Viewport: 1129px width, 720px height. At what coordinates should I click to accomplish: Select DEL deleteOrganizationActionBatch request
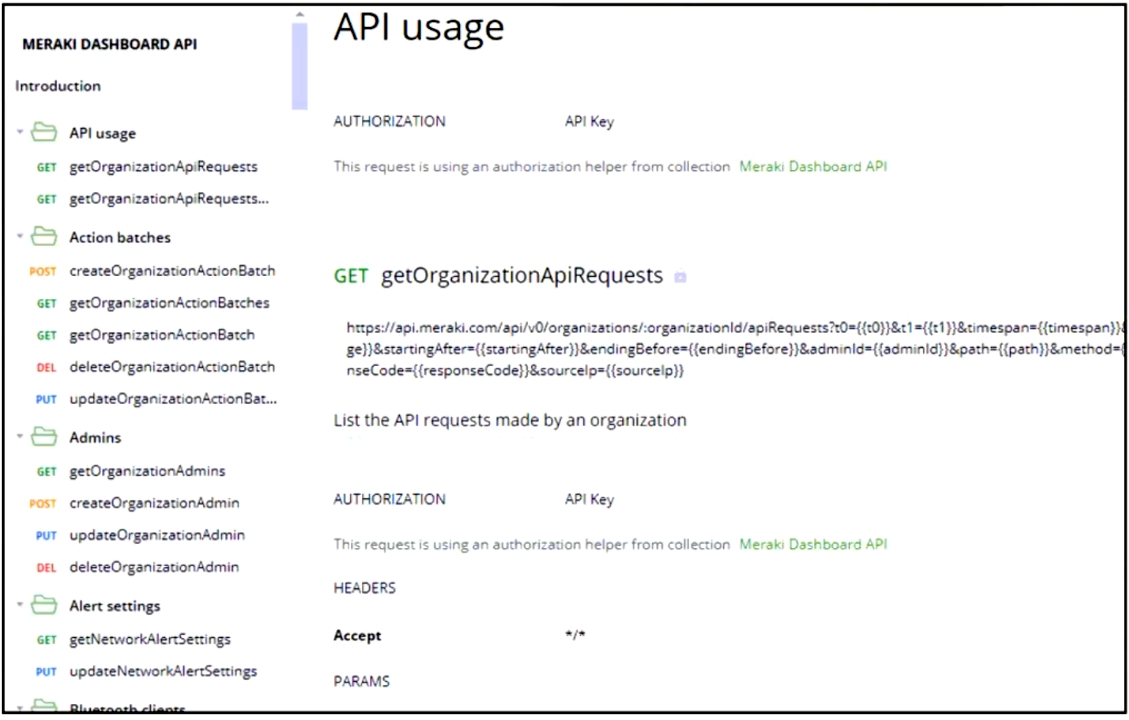click(x=172, y=367)
